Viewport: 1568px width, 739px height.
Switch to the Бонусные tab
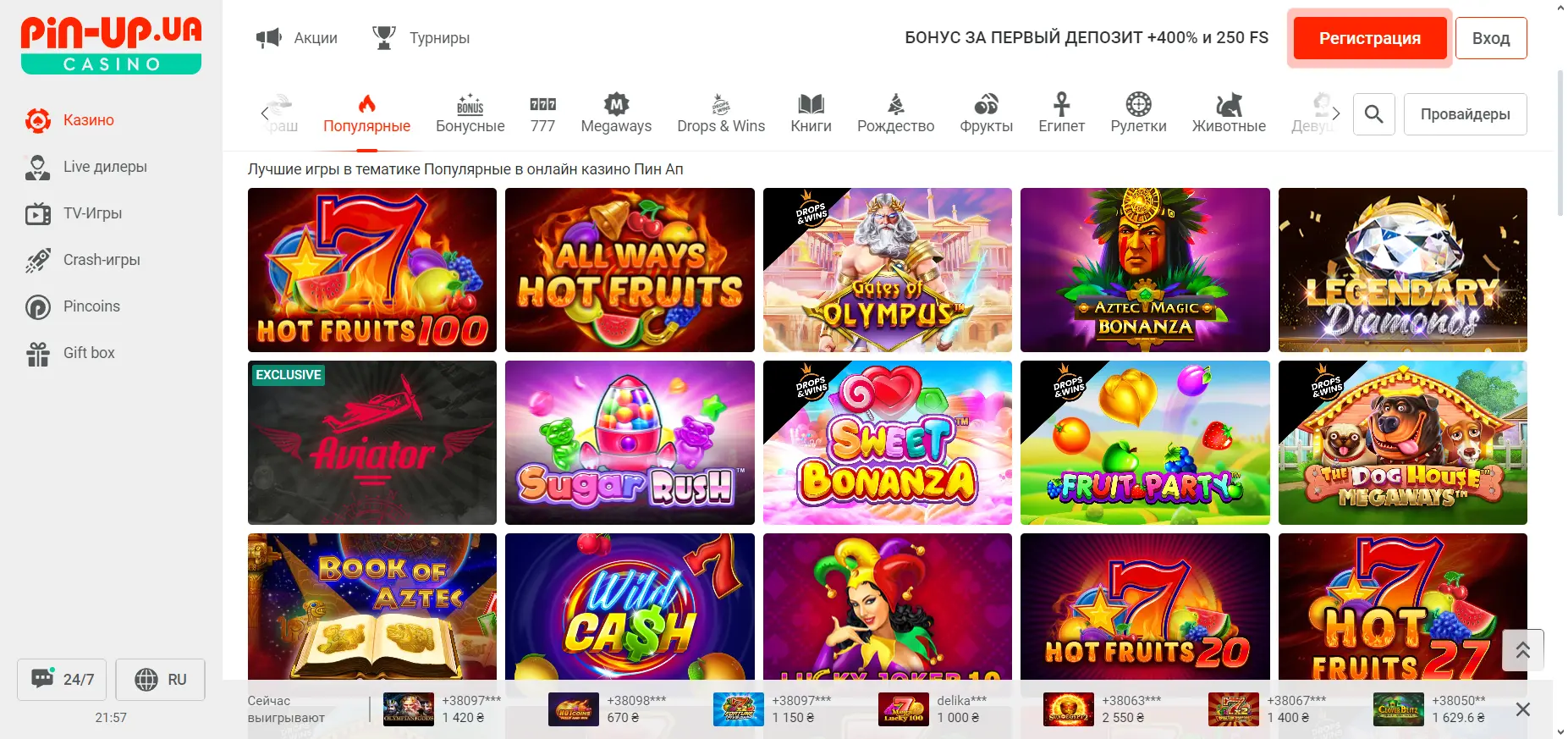pos(470,114)
